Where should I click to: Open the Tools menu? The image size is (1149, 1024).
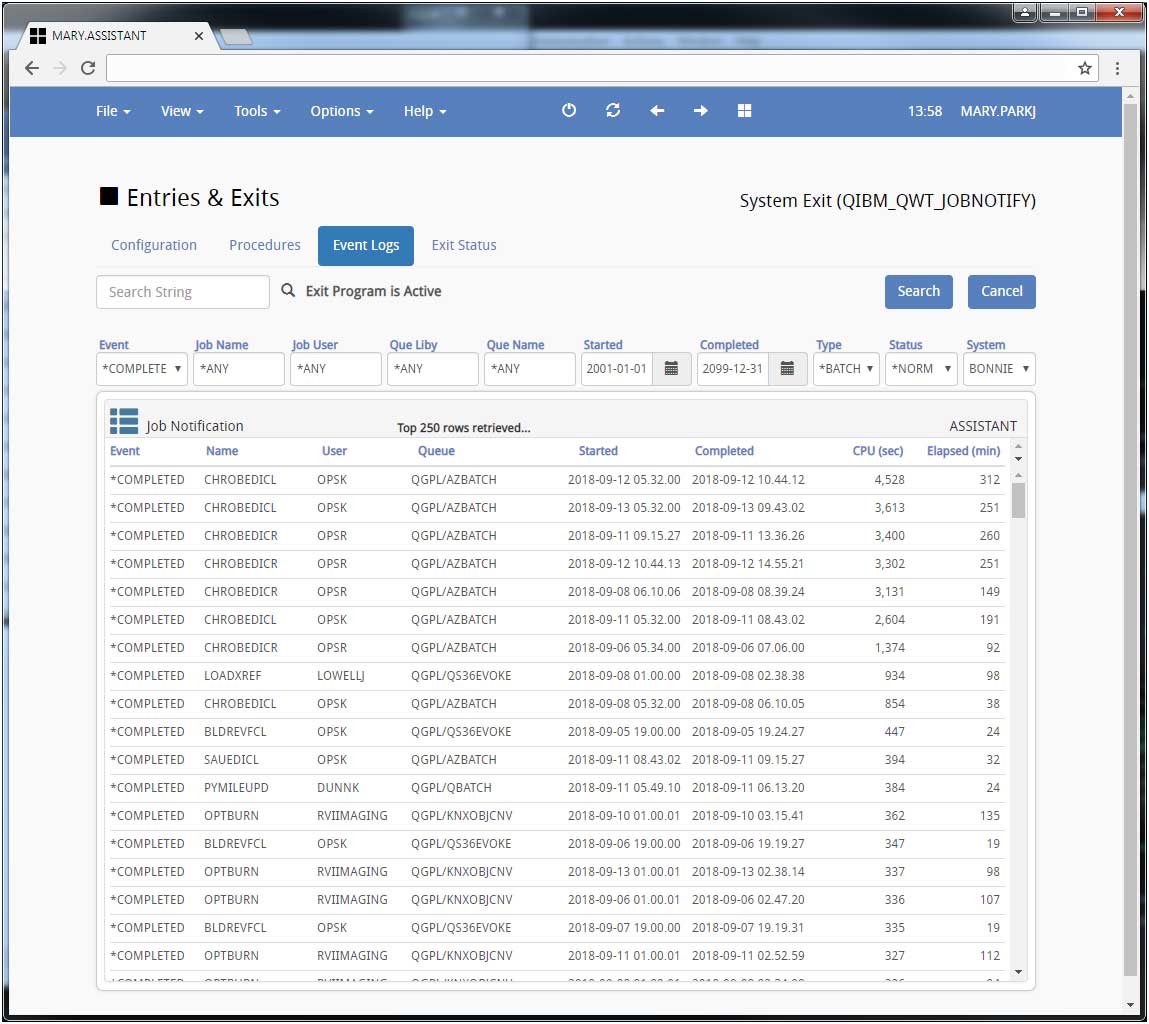[x=257, y=111]
